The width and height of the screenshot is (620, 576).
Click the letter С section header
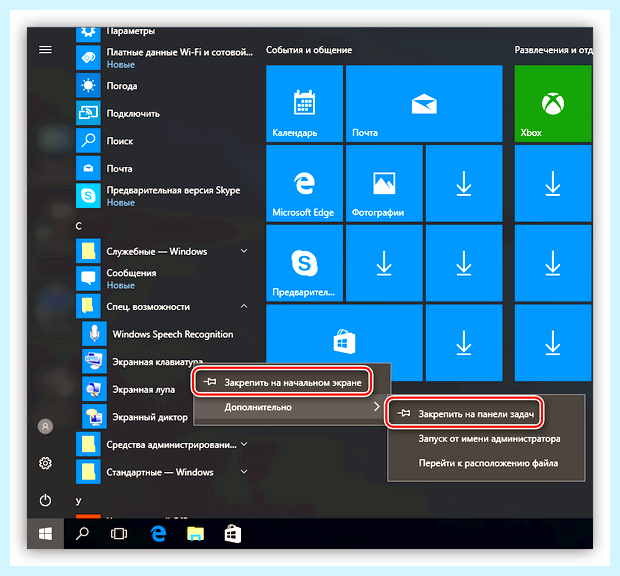pyautogui.click(x=78, y=226)
